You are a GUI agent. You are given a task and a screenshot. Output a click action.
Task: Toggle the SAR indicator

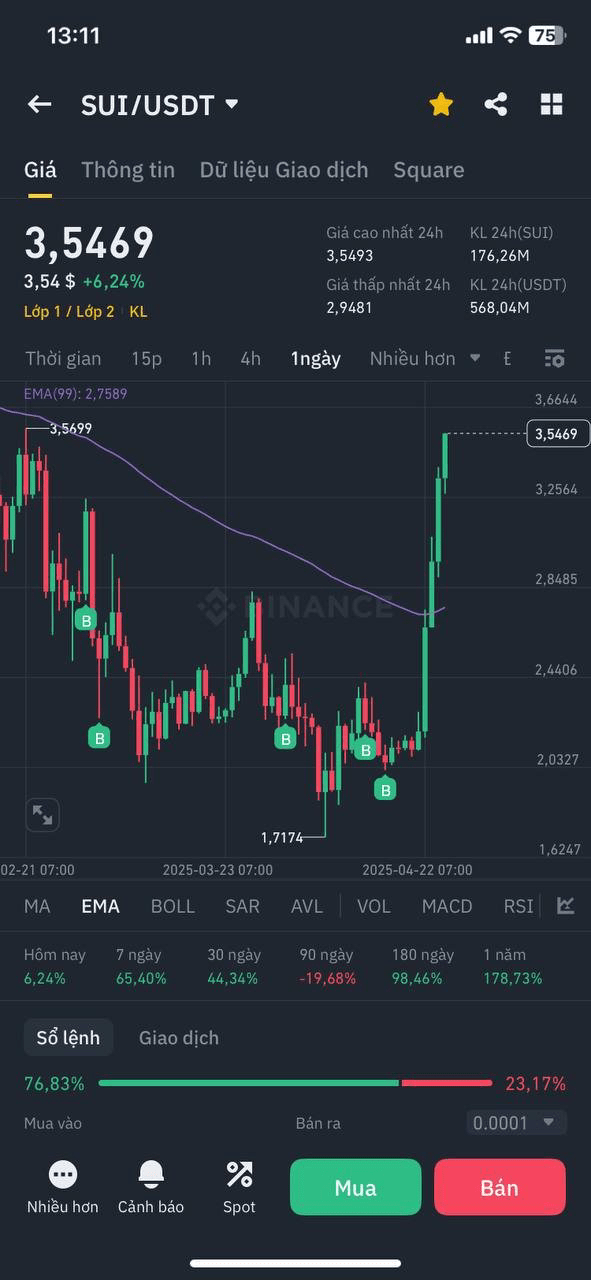[x=242, y=906]
